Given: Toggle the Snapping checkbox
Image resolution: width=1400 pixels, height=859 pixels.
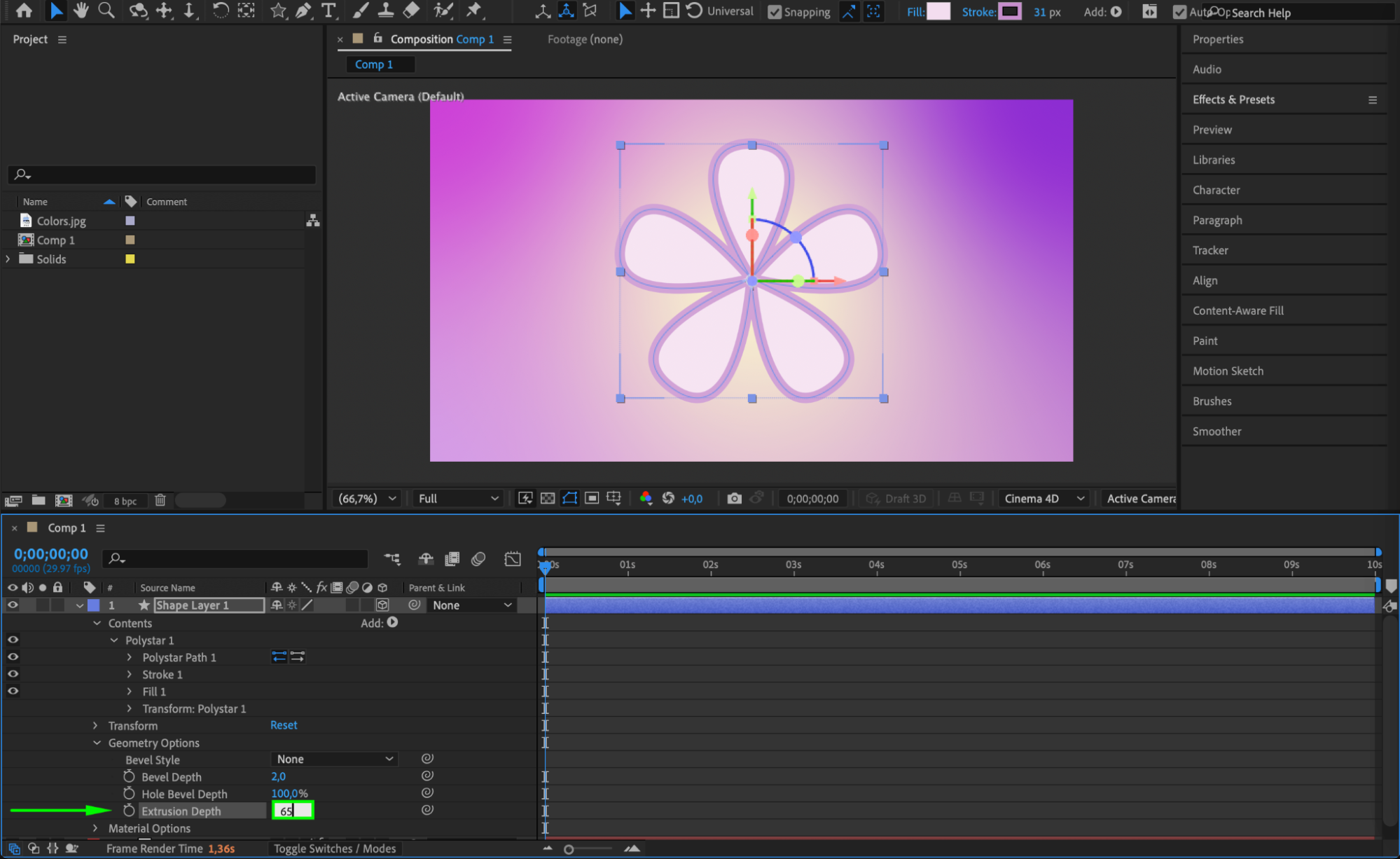Looking at the screenshot, I should pyautogui.click(x=774, y=12).
